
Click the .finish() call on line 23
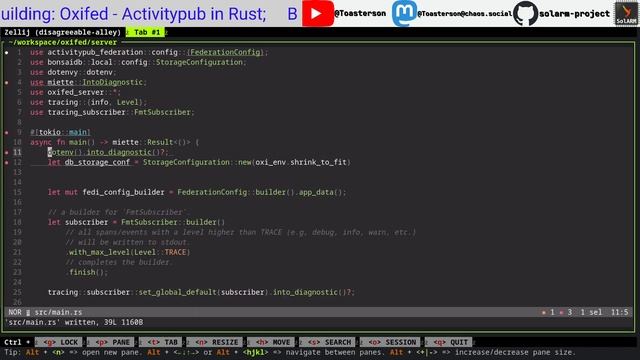[x=87, y=272]
